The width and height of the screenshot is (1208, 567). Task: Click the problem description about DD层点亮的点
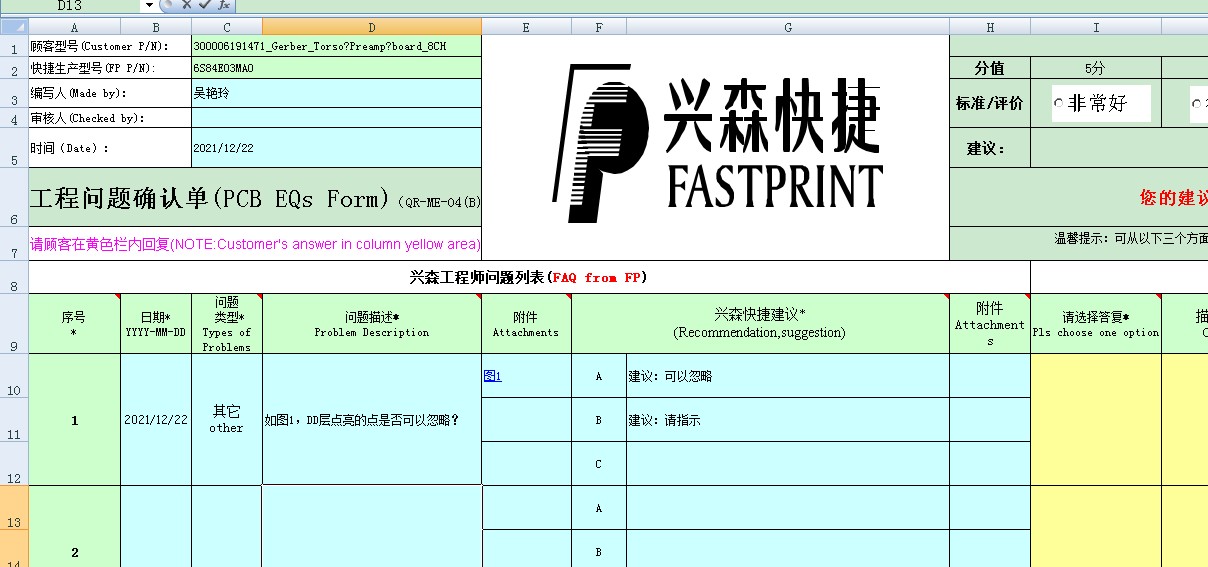point(372,419)
